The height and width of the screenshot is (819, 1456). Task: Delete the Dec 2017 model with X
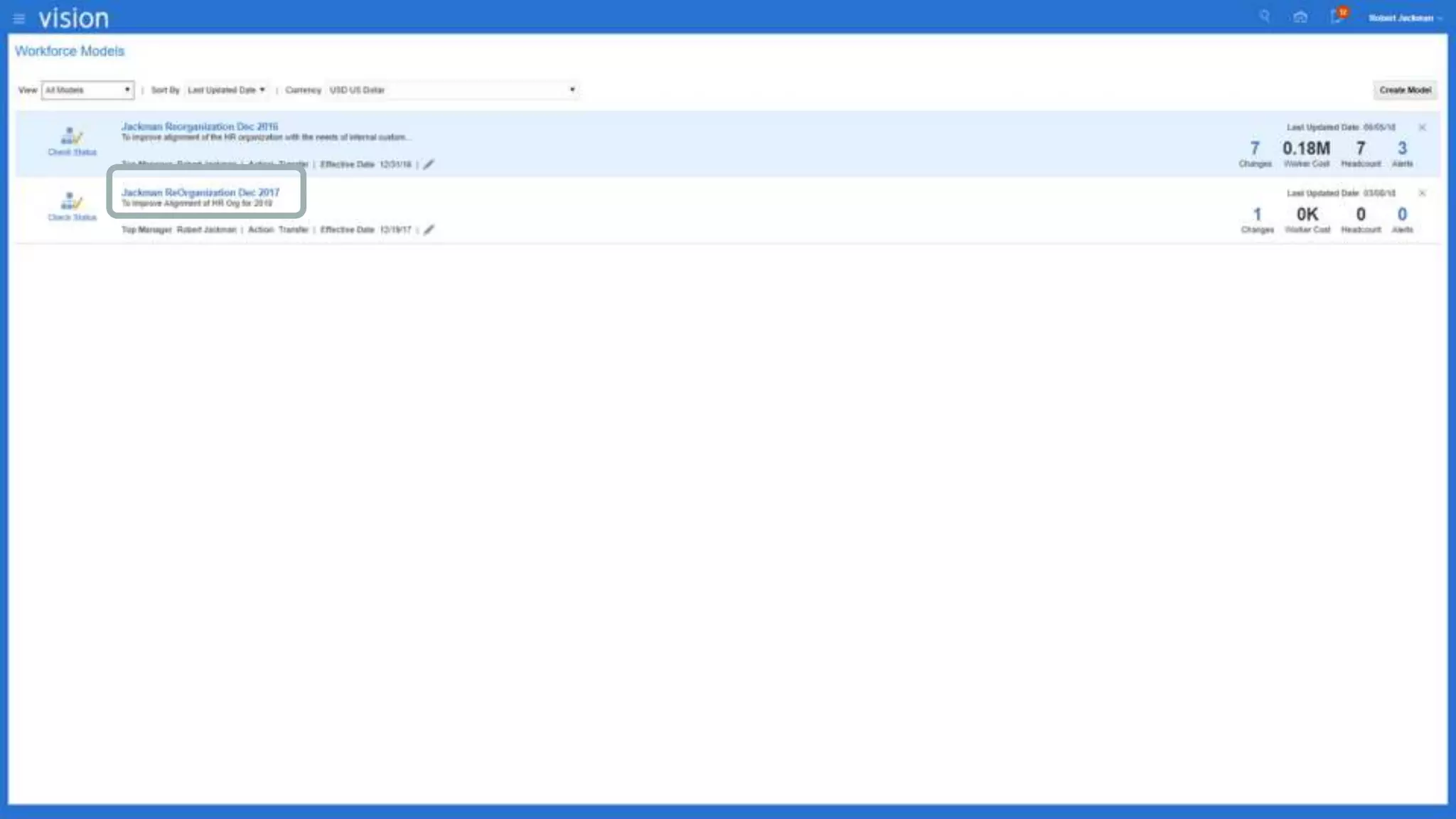(x=1422, y=193)
